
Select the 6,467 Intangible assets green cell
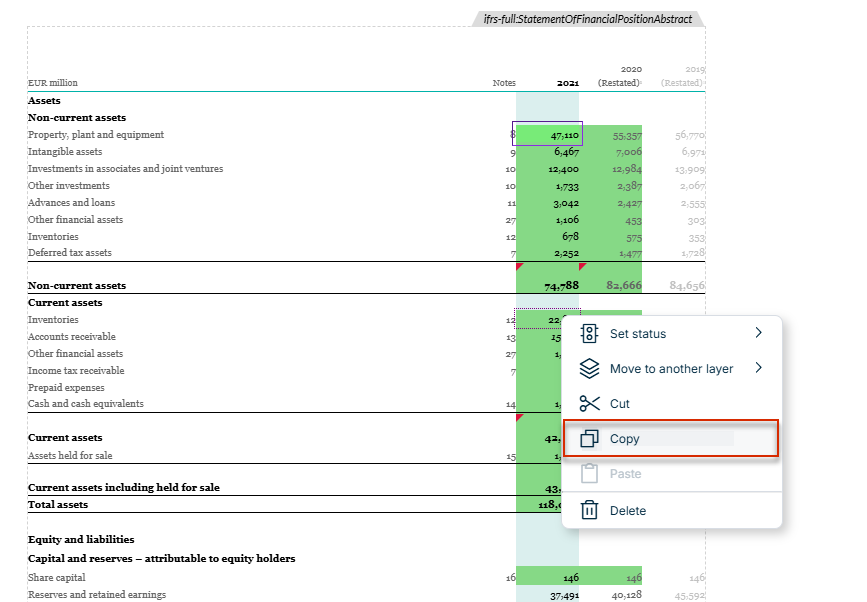[x=547, y=151]
